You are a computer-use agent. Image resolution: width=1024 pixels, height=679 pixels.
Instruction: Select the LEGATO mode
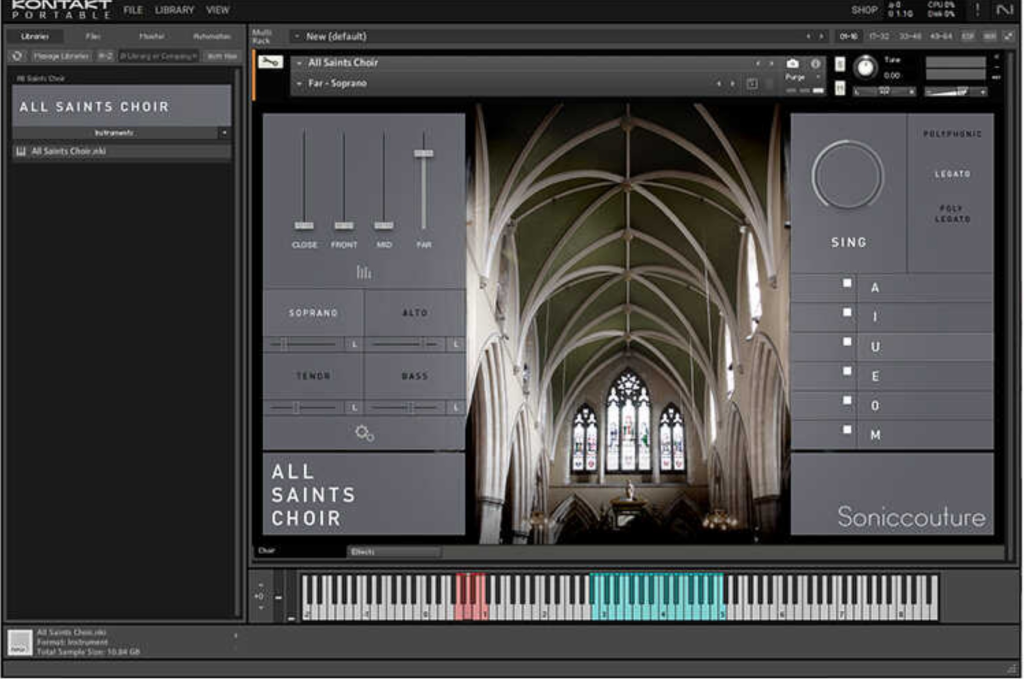coord(952,174)
